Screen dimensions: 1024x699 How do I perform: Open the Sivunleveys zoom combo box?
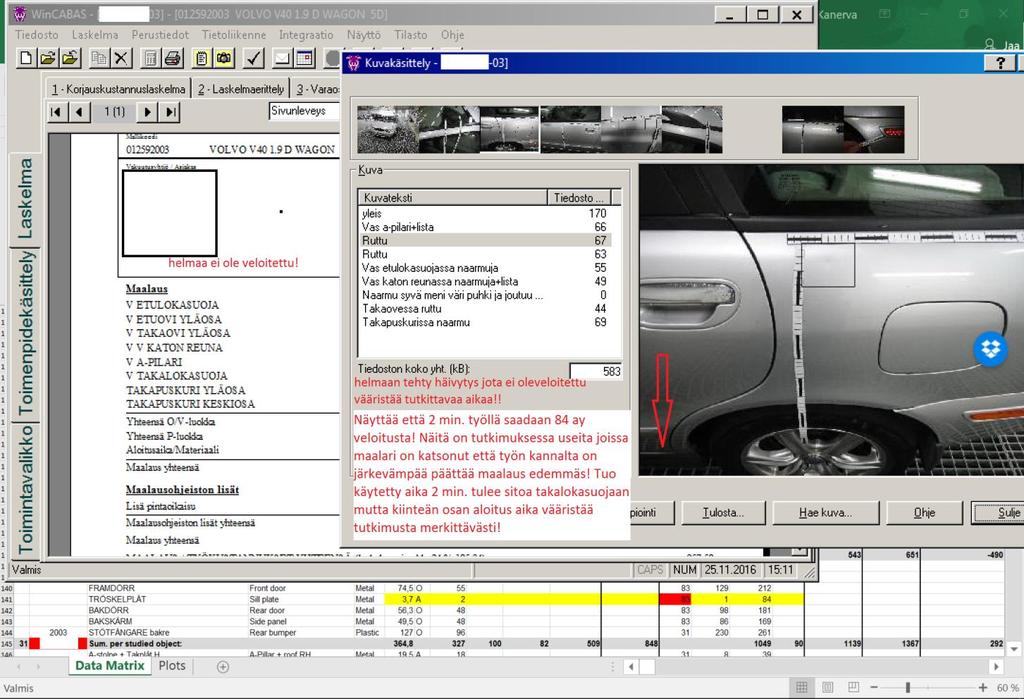click(304, 111)
